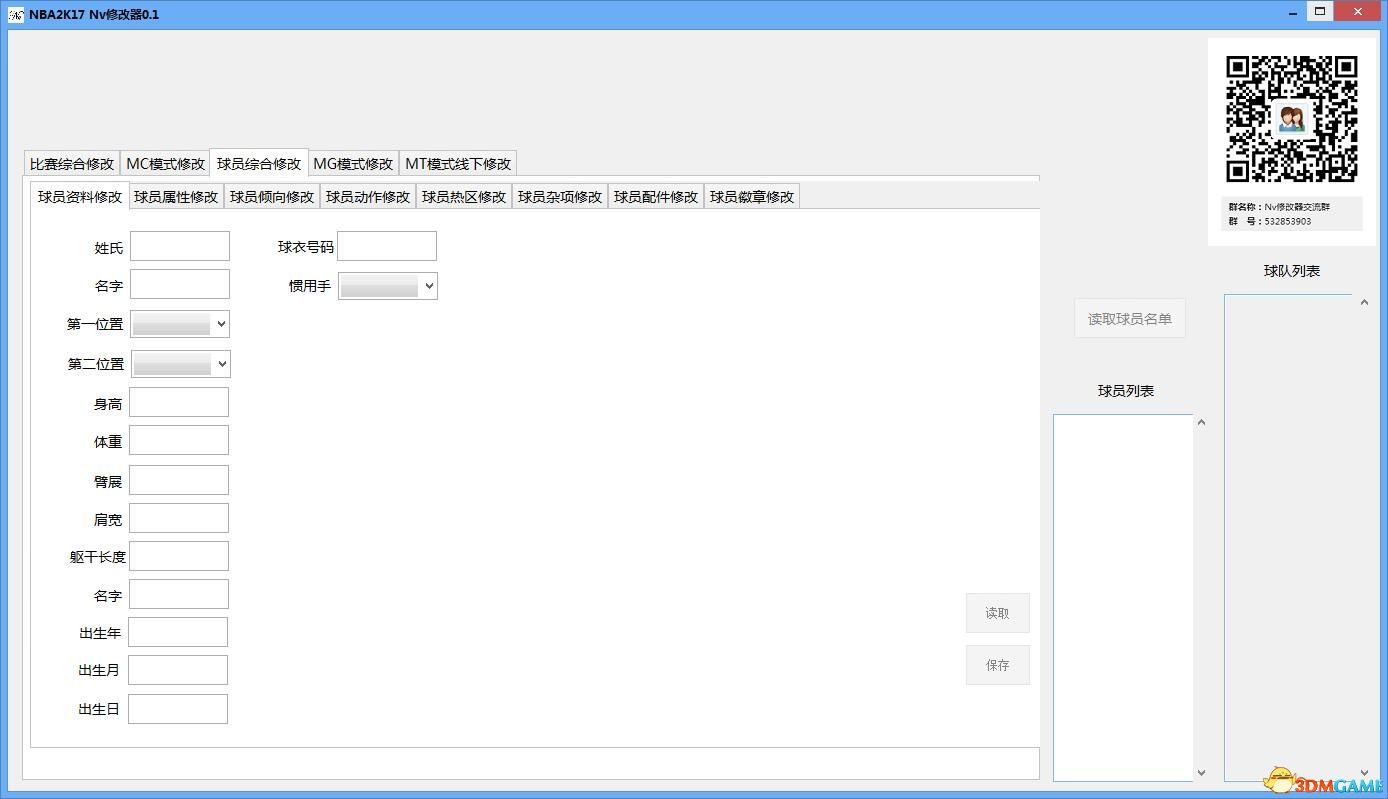This screenshot has width=1388, height=799.
Task: Click the QR code image
Action: click(x=1292, y=119)
